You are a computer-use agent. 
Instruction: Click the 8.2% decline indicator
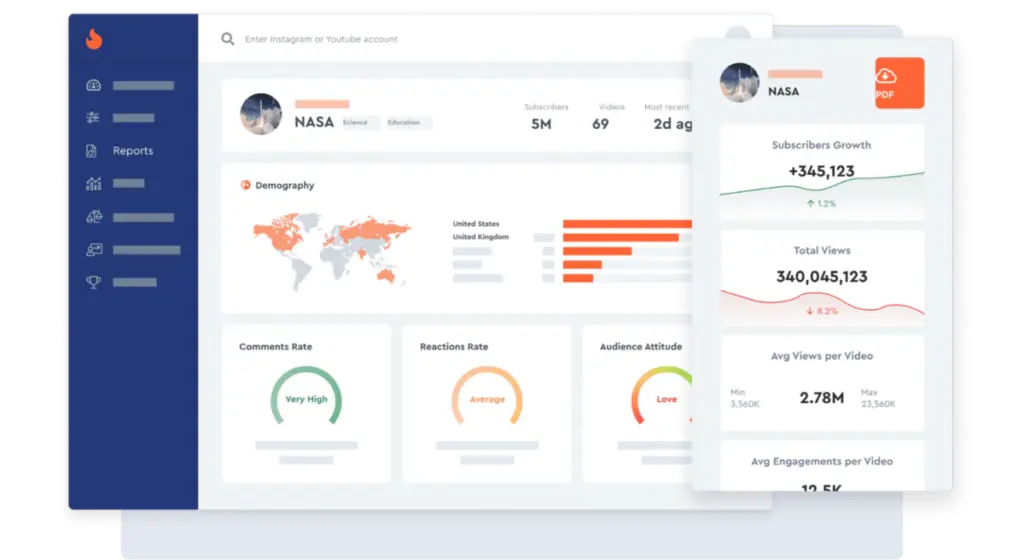(x=822, y=311)
